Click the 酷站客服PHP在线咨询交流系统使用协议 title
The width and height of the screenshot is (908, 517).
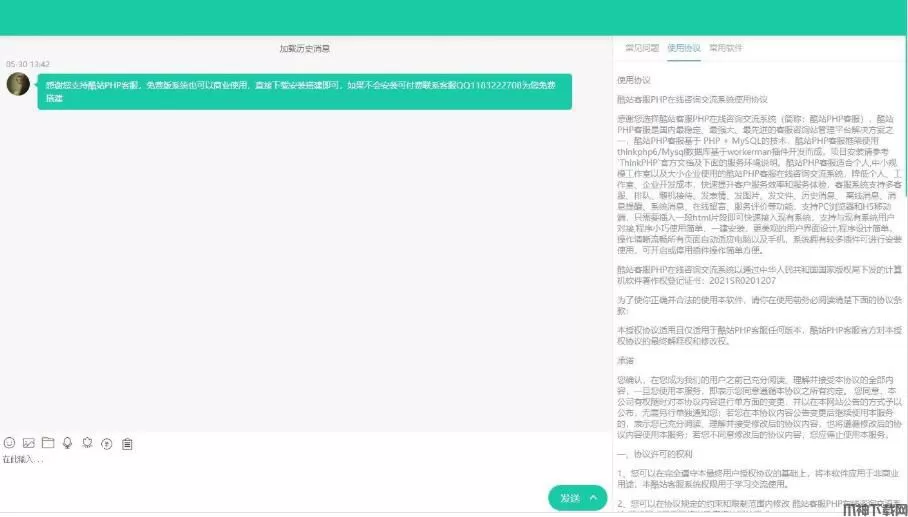click(692, 100)
